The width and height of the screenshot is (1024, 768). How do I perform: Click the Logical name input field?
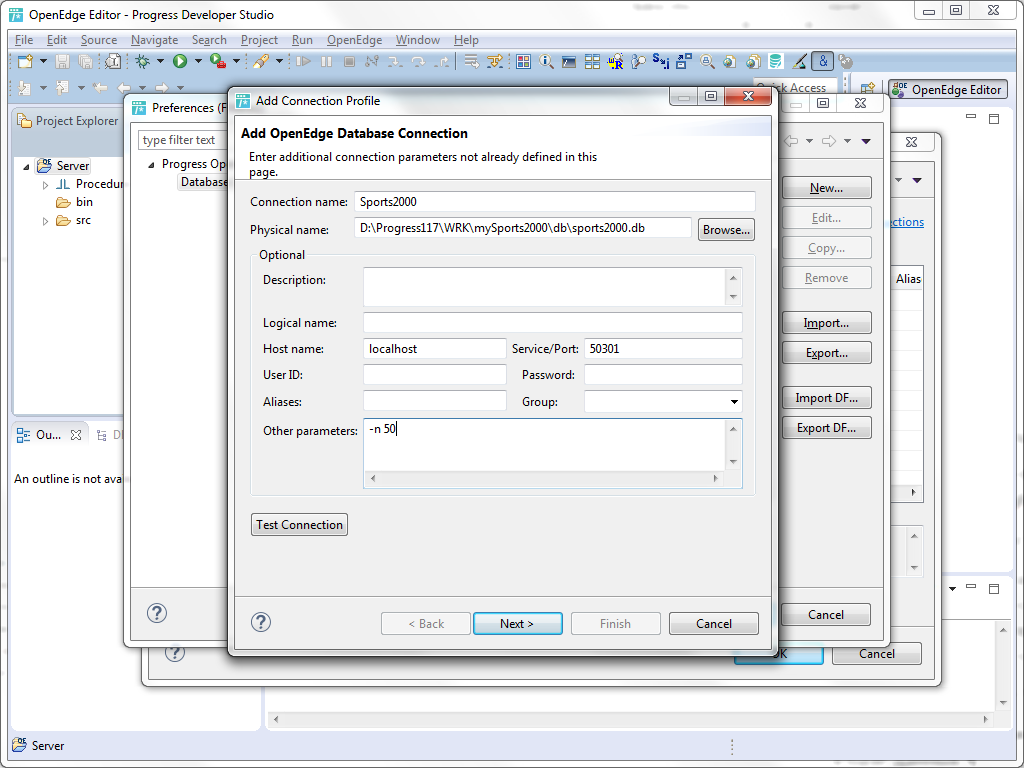pos(552,323)
